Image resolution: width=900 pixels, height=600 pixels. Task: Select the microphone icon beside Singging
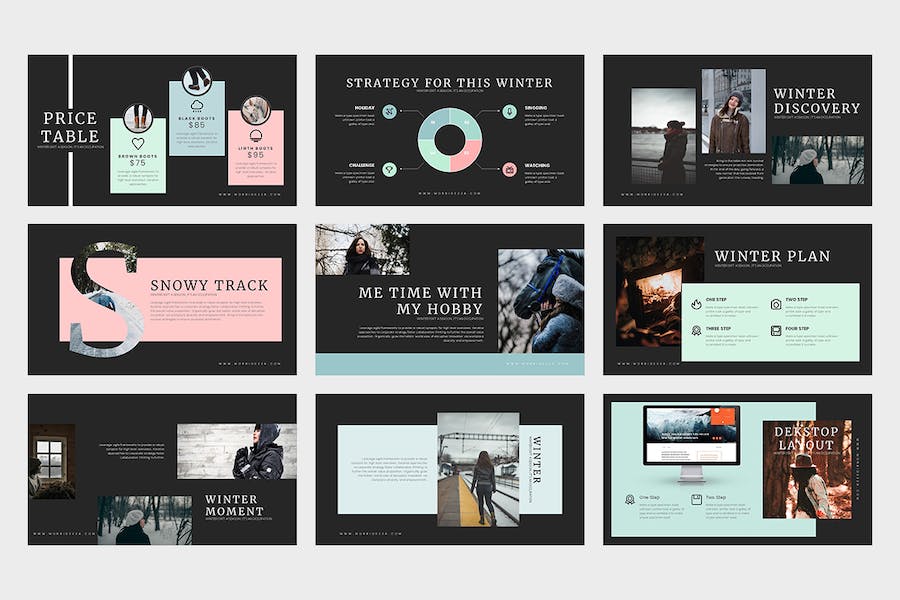509,111
